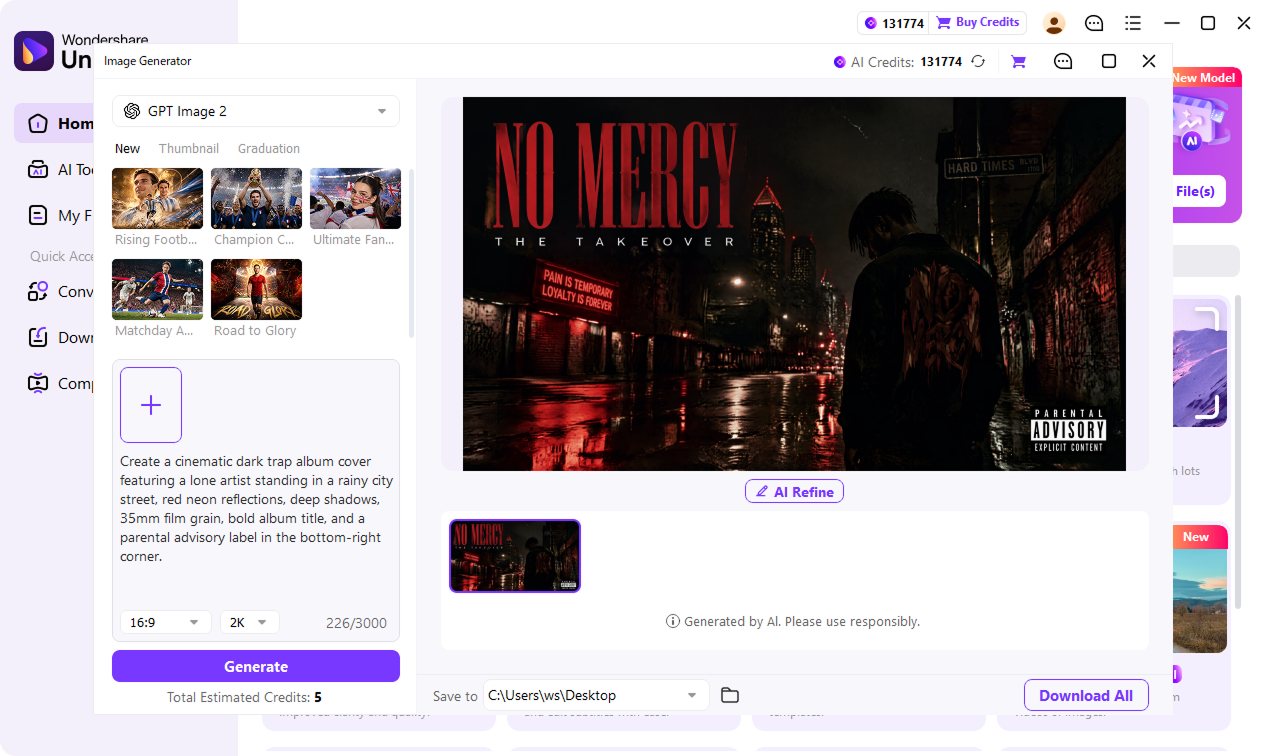Open the 16:9 aspect ratio dropdown
Viewport: 1267px width, 756px height.
pyautogui.click(x=165, y=622)
